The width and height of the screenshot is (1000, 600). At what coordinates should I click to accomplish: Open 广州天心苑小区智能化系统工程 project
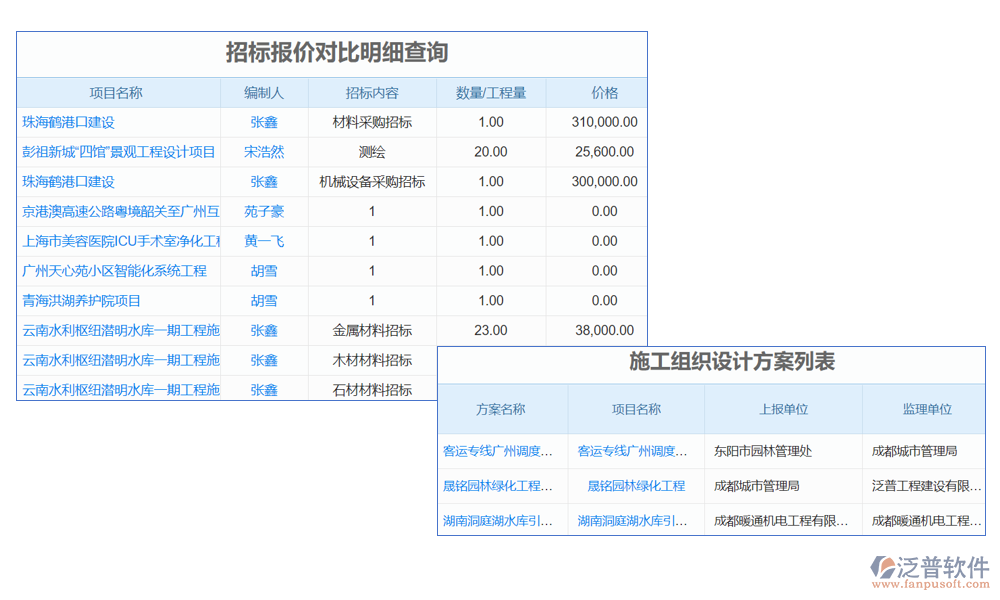[x=114, y=271]
